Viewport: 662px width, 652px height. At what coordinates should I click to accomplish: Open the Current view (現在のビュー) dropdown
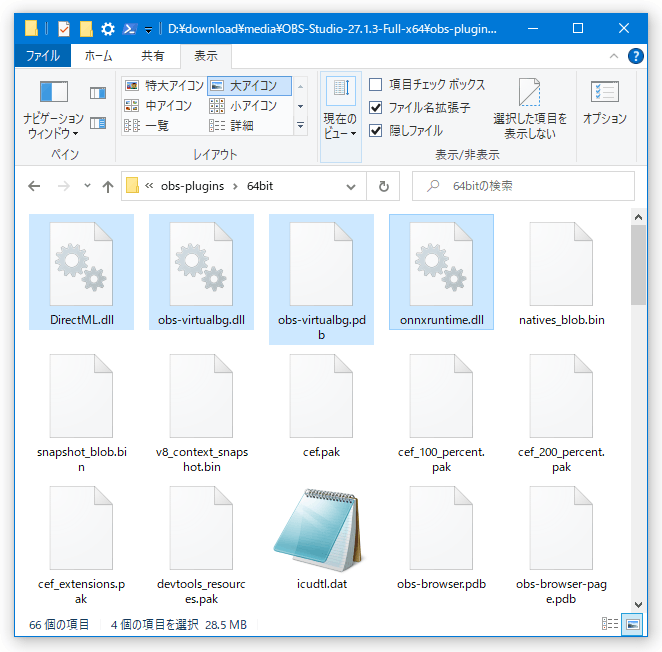pos(340,117)
